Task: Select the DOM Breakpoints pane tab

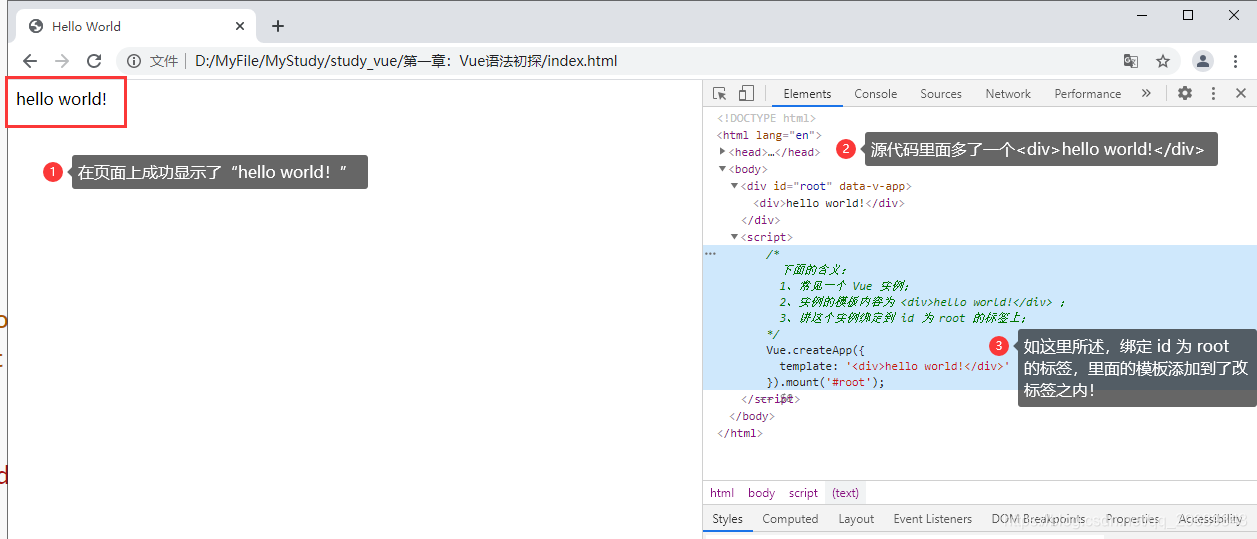Action: pyautogui.click(x=1038, y=519)
